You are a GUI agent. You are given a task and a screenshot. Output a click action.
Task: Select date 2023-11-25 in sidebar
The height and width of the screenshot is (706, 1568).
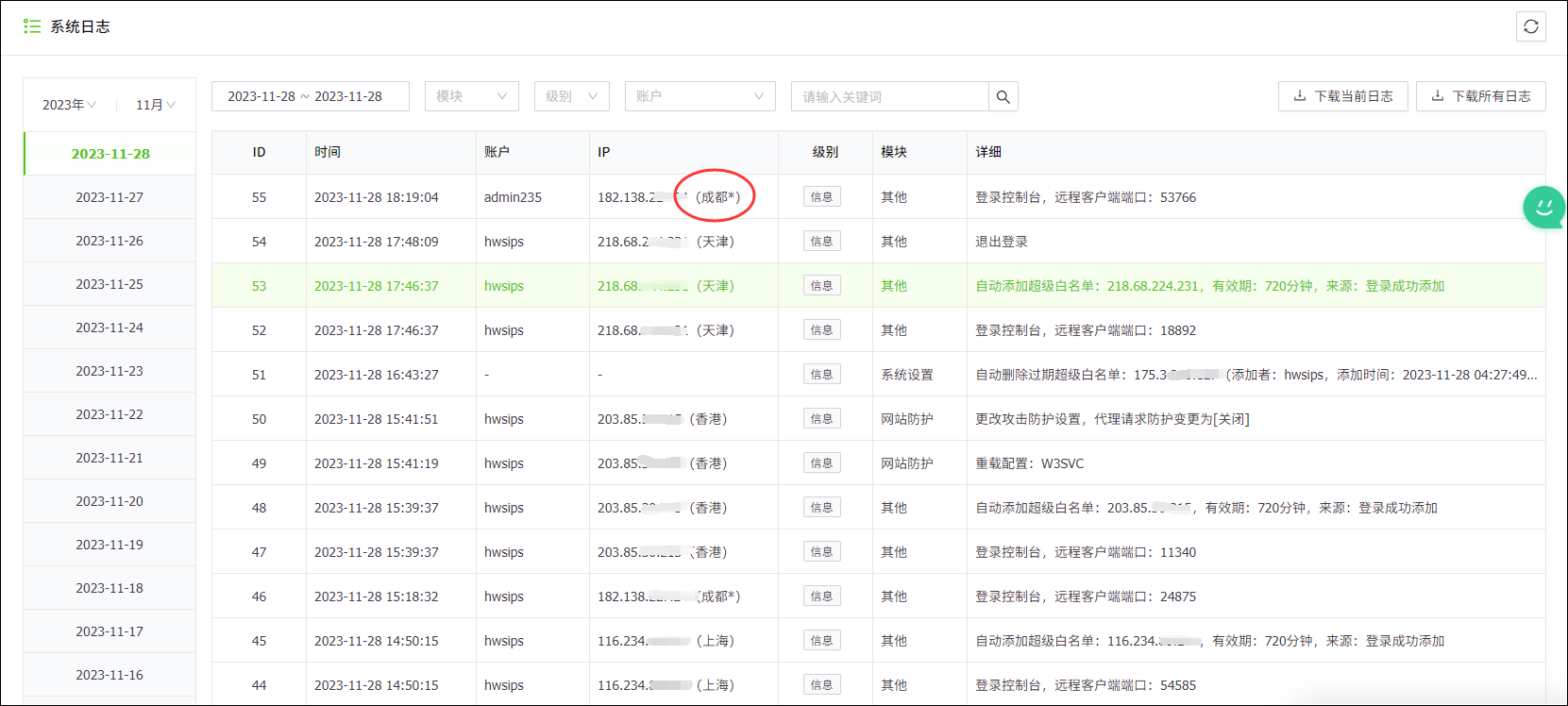(110, 284)
